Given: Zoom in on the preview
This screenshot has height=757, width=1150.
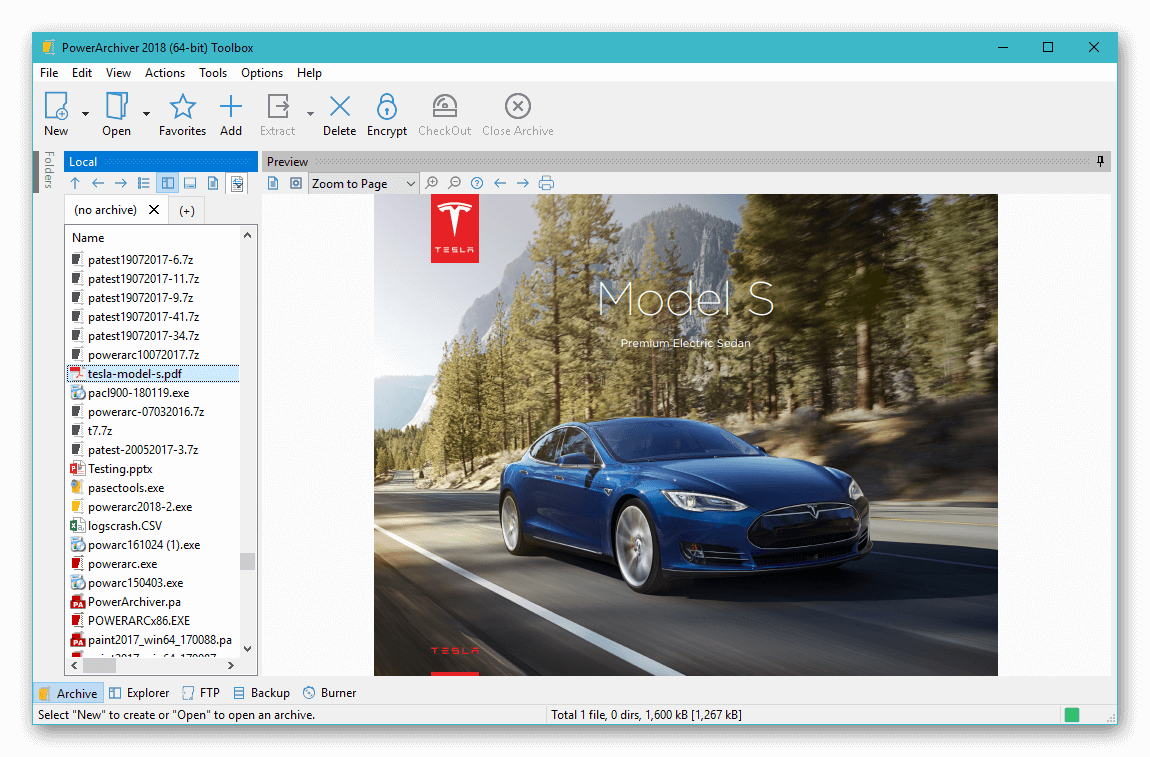Looking at the screenshot, I should [432, 183].
